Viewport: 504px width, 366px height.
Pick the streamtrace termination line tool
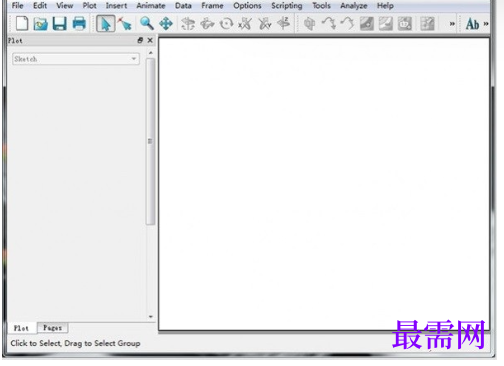coord(347,24)
